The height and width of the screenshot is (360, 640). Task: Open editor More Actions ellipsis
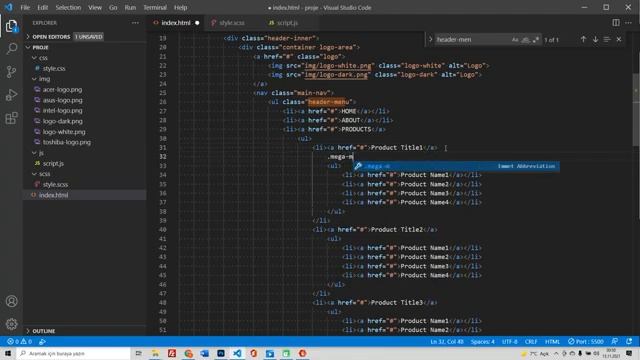629,23
